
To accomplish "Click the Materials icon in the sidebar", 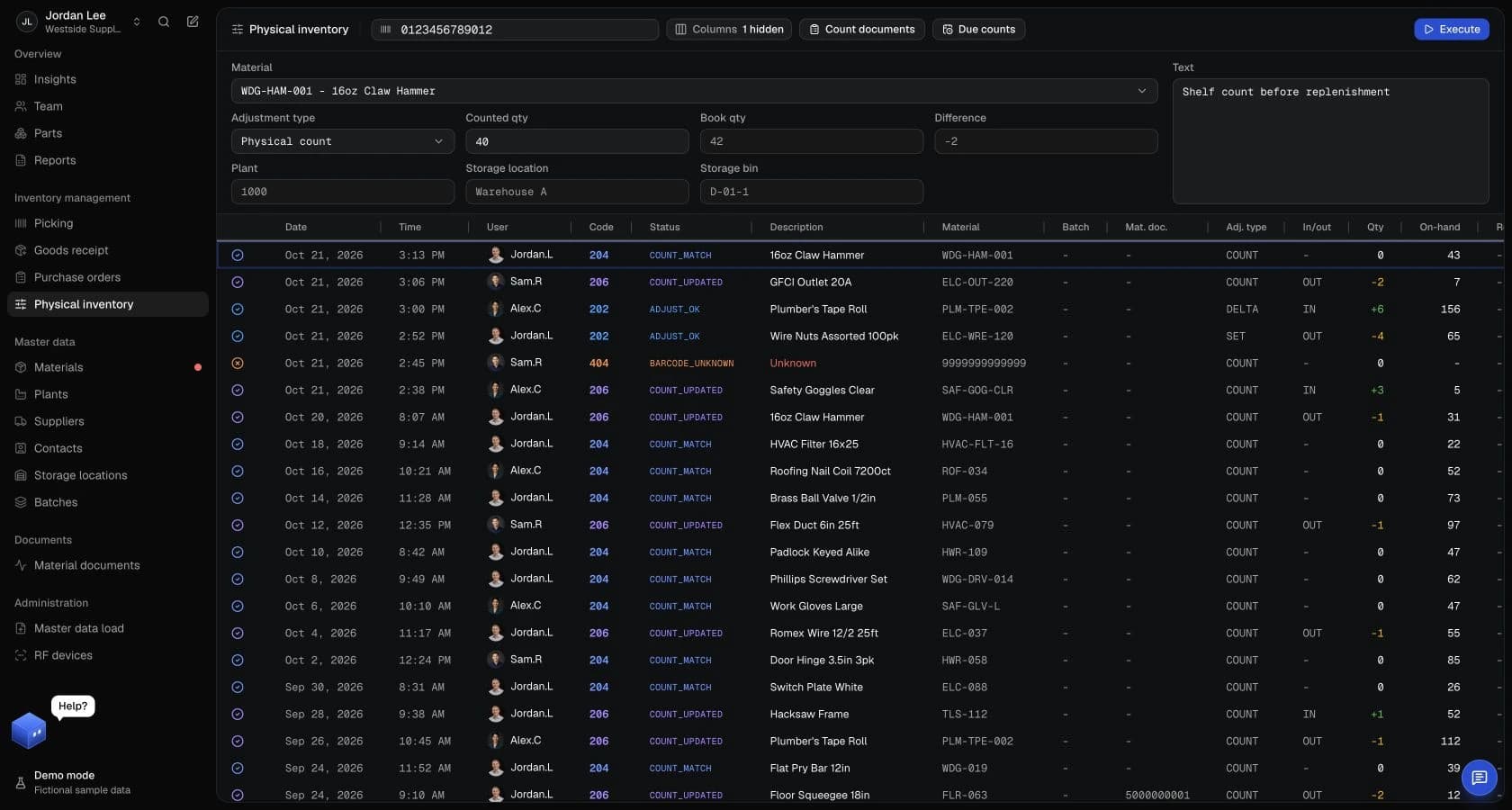I will 21,367.
